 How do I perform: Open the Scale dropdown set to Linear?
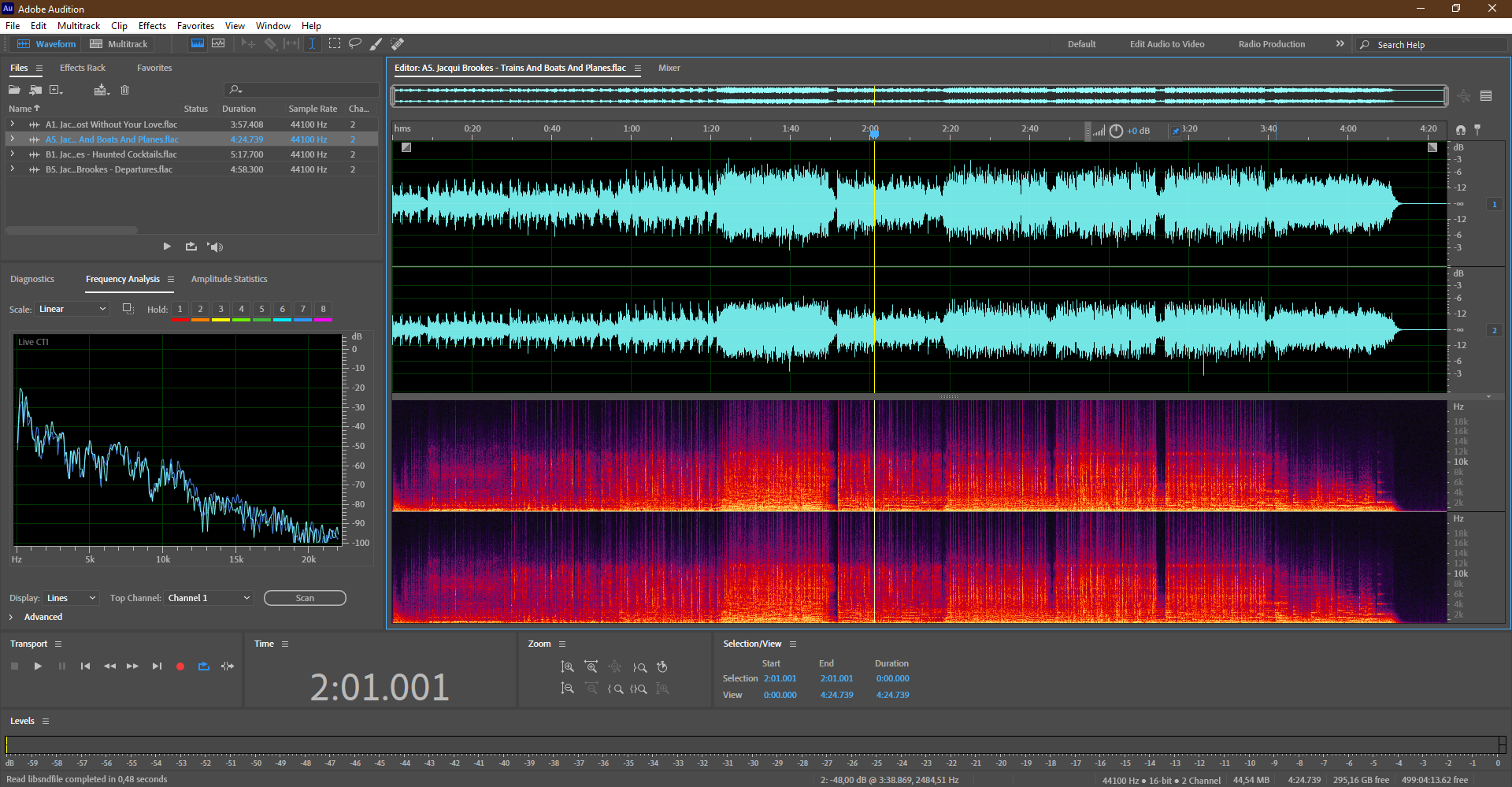click(72, 309)
